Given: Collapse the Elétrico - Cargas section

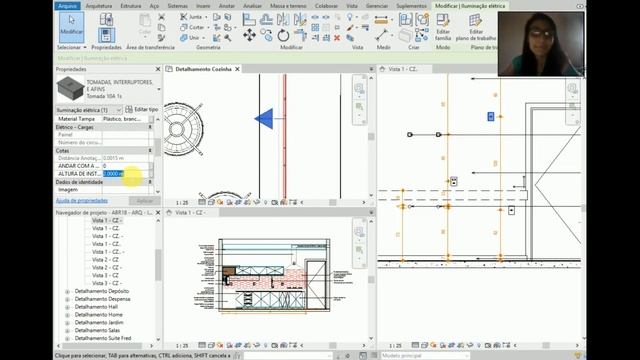Looking at the screenshot, I should (150, 127).
